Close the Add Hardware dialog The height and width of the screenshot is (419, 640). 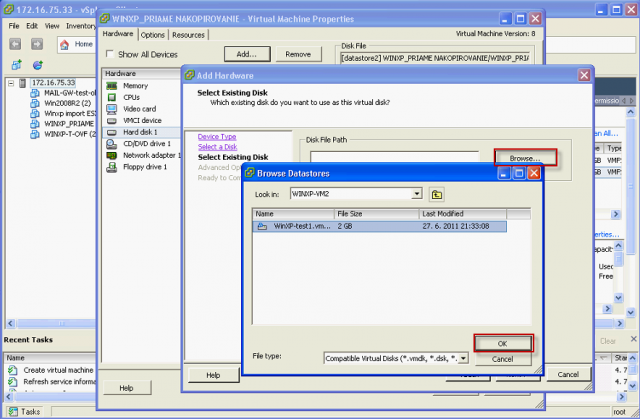584,75
